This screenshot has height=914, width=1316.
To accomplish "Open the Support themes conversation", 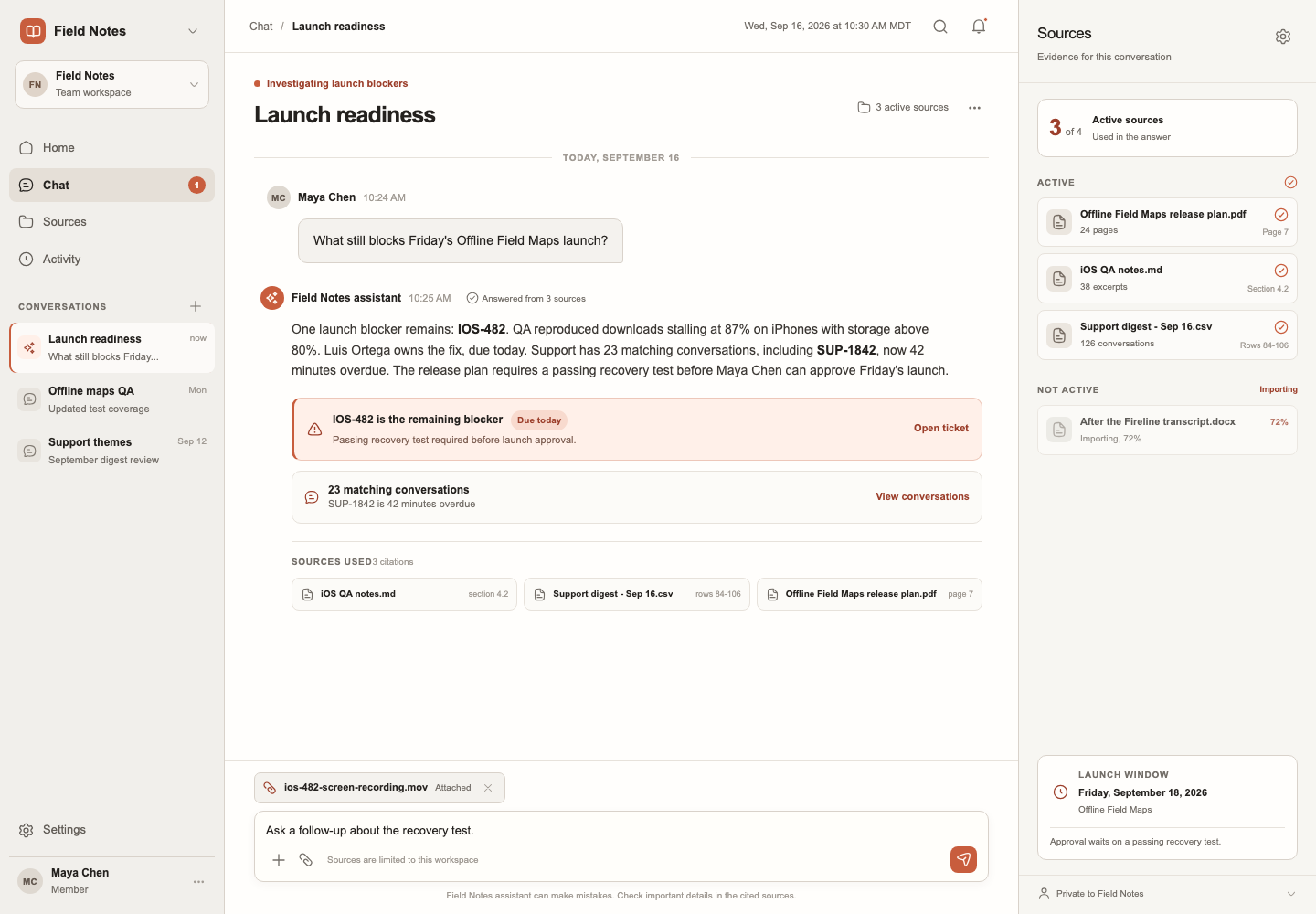I will click(x=111, y=451).
